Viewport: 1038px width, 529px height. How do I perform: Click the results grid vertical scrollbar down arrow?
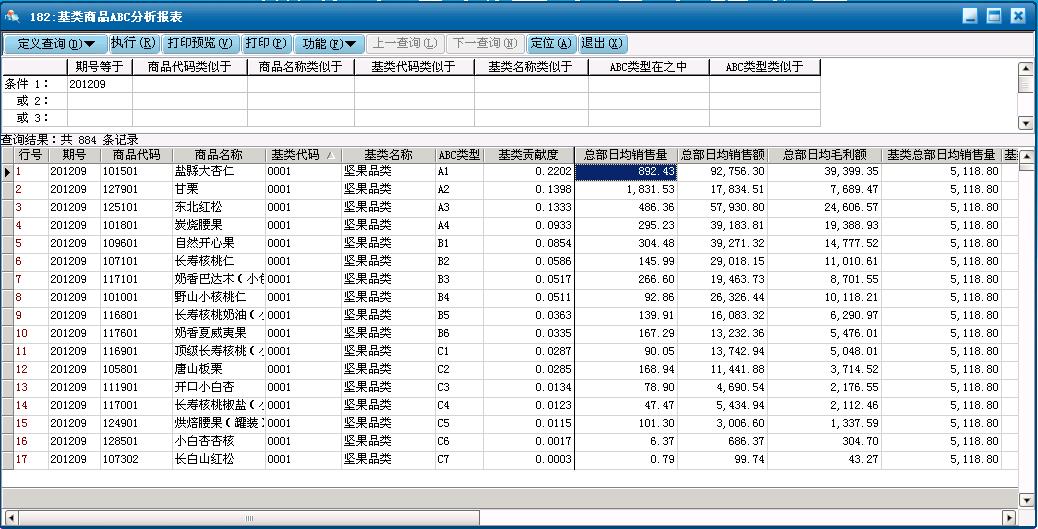click(1025, 500)
